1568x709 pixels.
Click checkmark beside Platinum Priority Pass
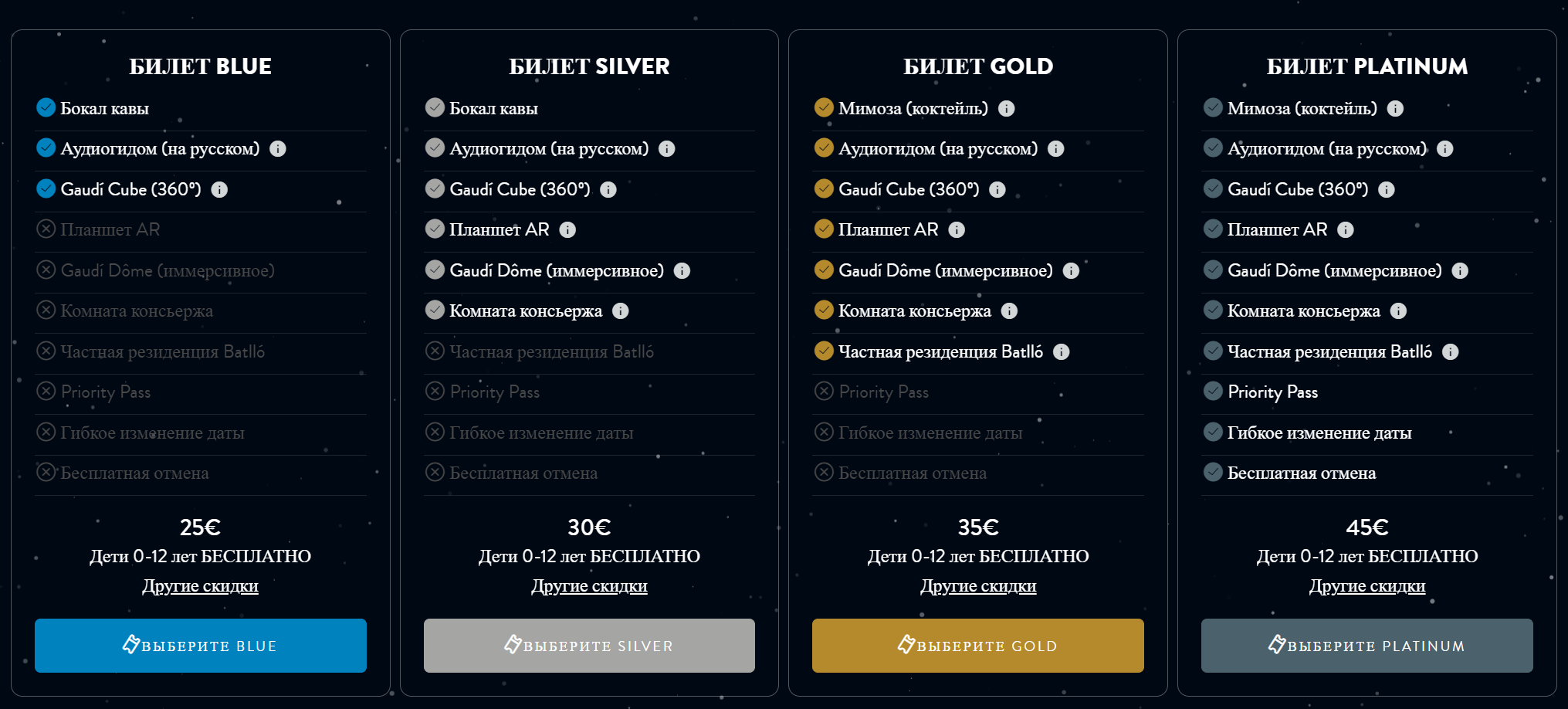[x=1213, y=391]
